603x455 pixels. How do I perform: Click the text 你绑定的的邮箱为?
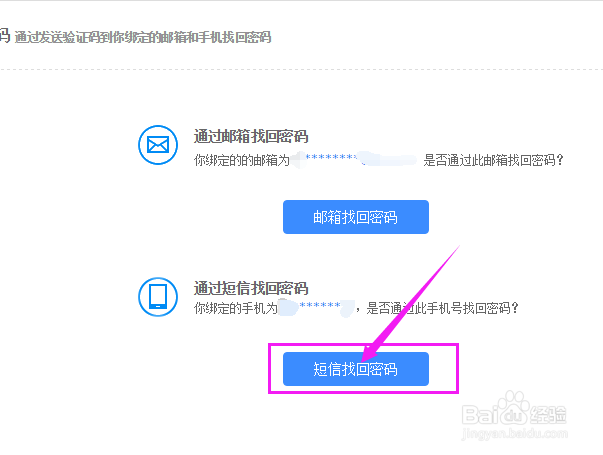click(242, 160)
